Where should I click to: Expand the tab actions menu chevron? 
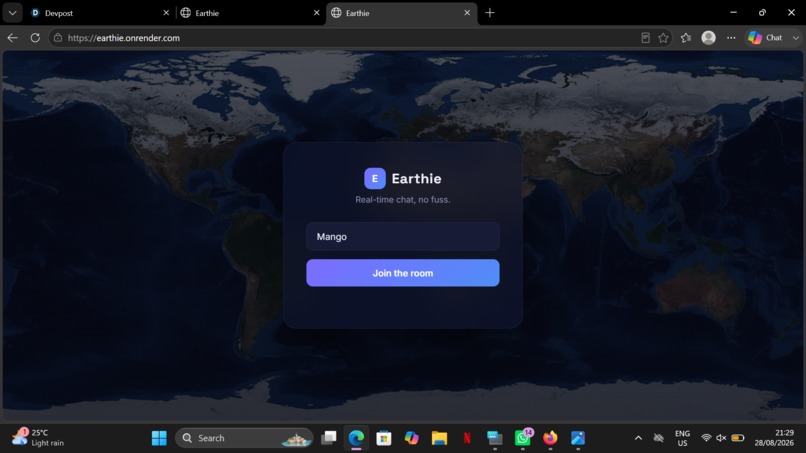tap(12, 13)
